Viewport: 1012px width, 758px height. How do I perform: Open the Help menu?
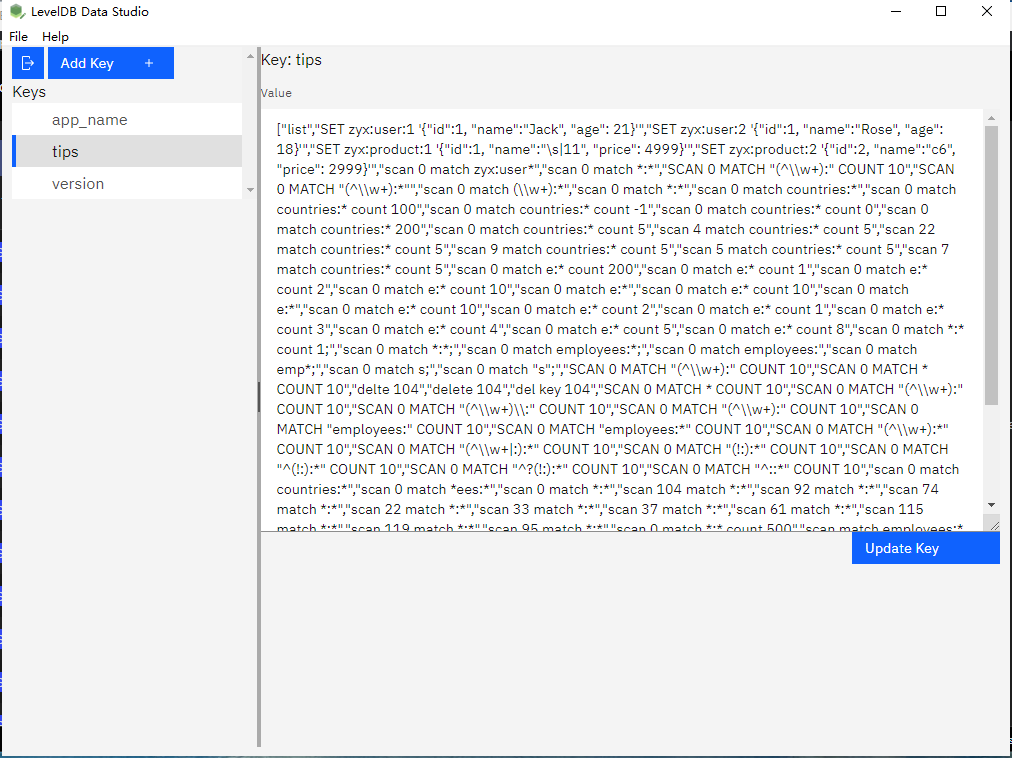[56, 36]
